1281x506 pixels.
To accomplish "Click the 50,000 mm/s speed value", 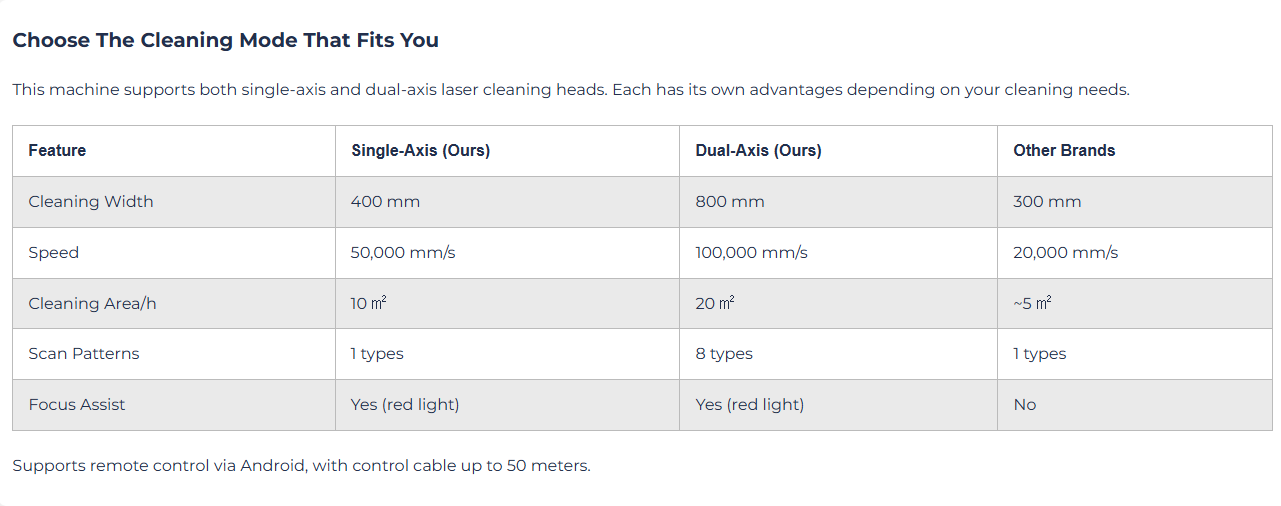I will [x=403, y=253].
